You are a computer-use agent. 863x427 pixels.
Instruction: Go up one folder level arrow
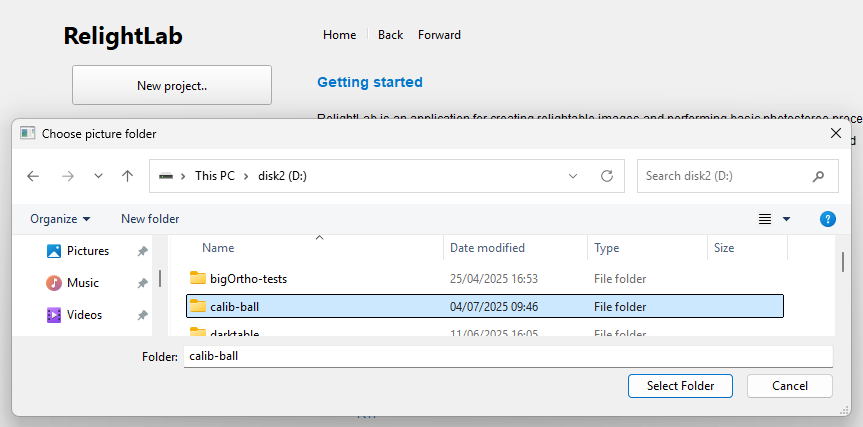tap(128, 176)
